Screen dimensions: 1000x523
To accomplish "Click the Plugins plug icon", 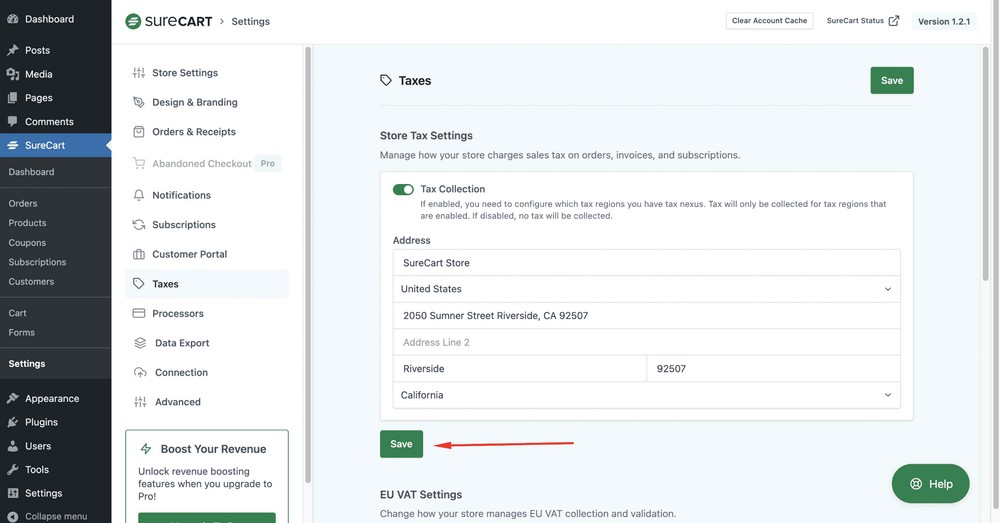I will click(12, 422).
